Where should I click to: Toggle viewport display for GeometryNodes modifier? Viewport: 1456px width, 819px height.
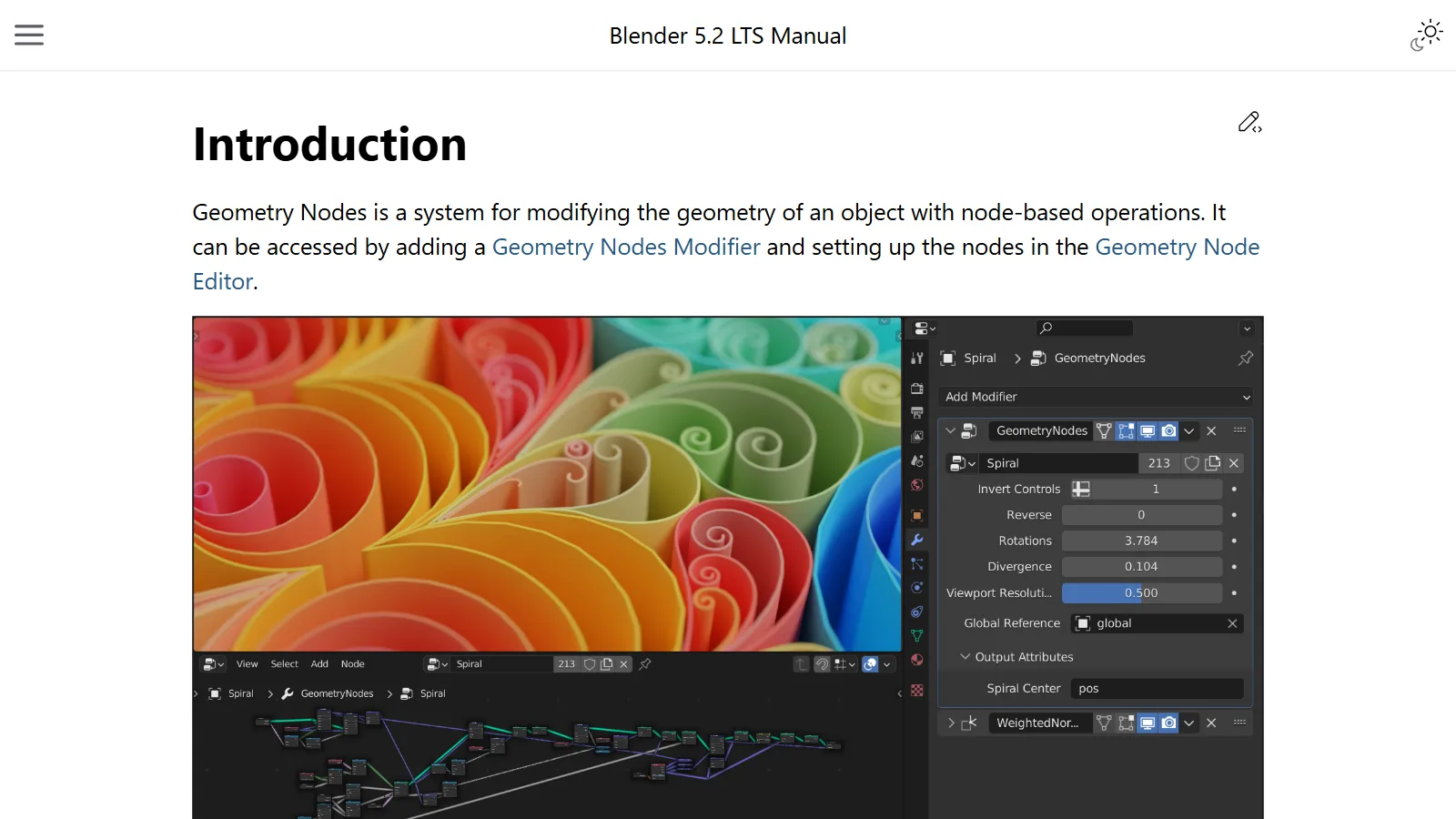1148,430
